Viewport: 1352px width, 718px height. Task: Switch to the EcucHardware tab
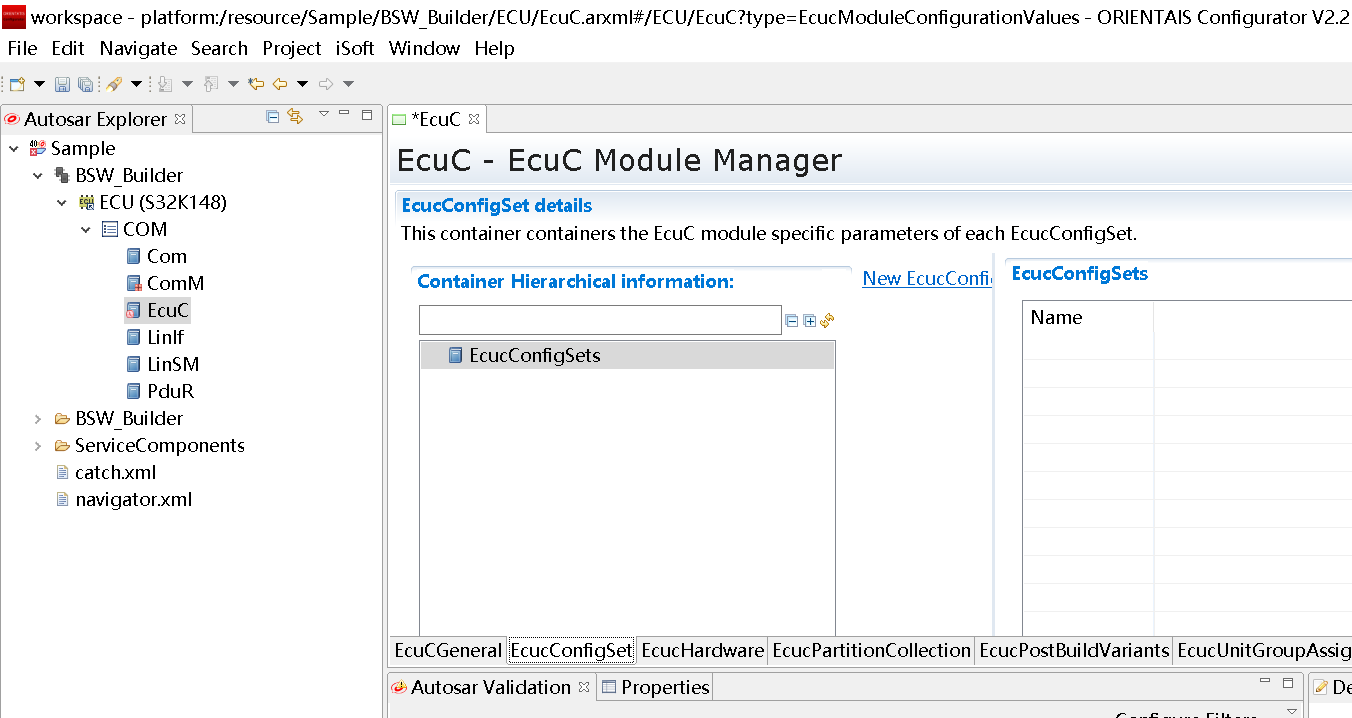click(x=702, y=651)
